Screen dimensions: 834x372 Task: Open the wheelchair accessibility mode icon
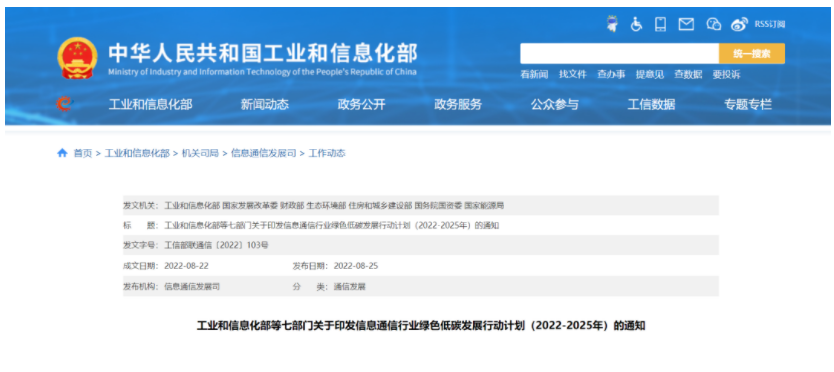point(636,24)
